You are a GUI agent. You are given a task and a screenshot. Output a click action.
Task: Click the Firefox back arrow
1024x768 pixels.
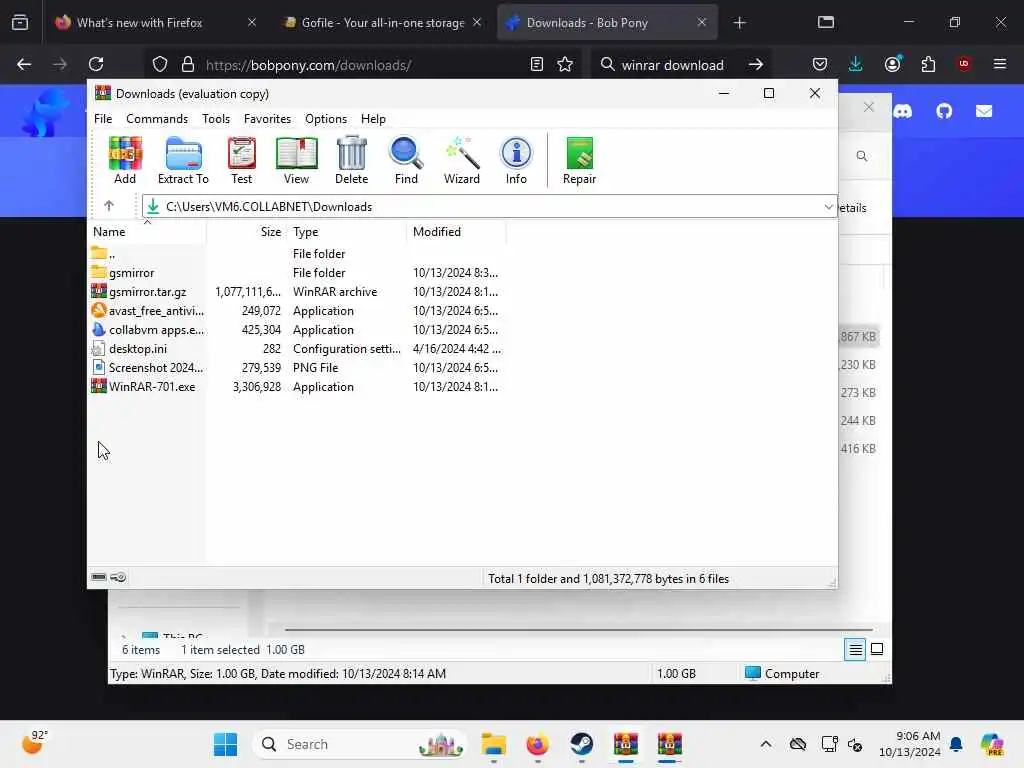point(24,64)
